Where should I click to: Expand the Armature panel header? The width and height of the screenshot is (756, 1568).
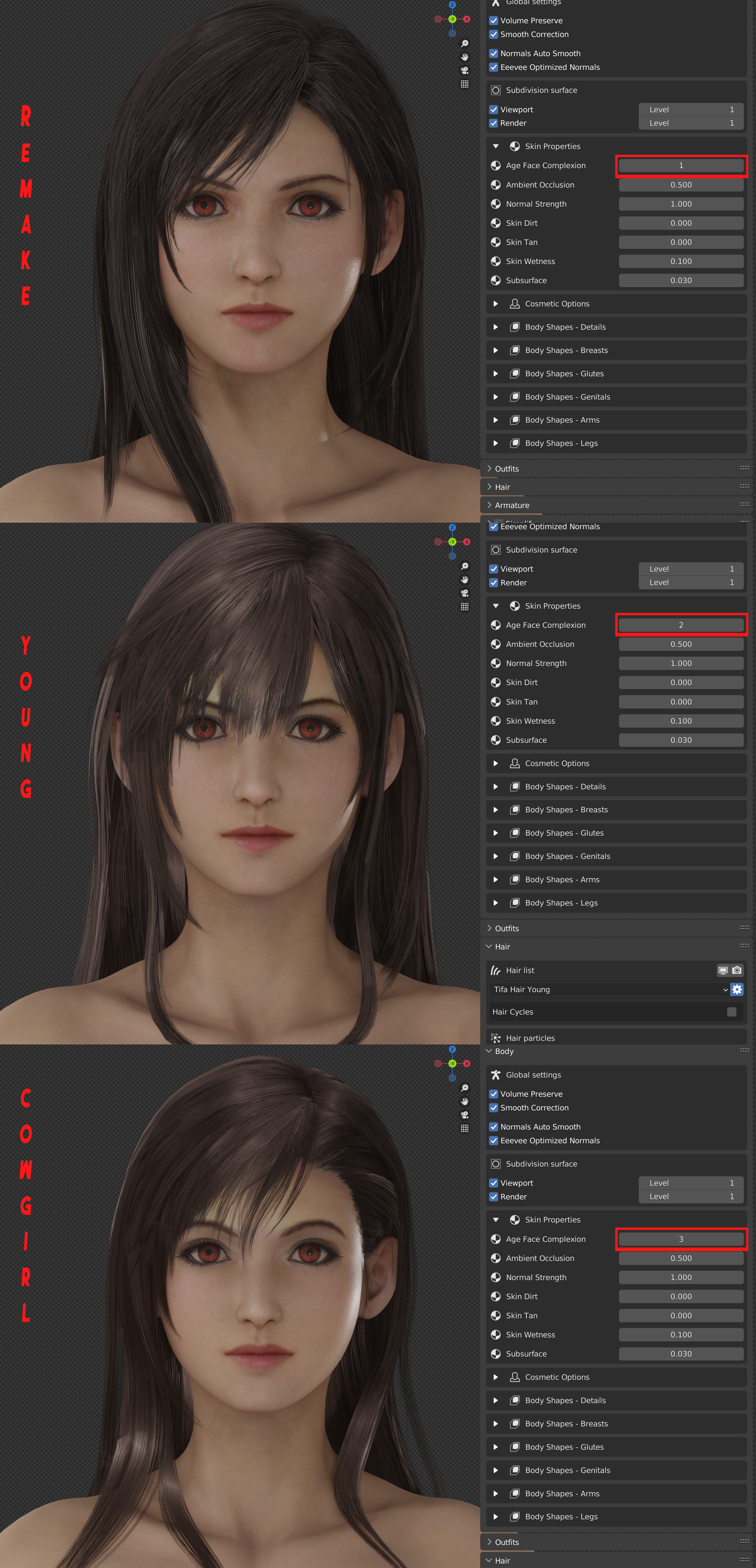pyautogui.click(x=617, y=505)
